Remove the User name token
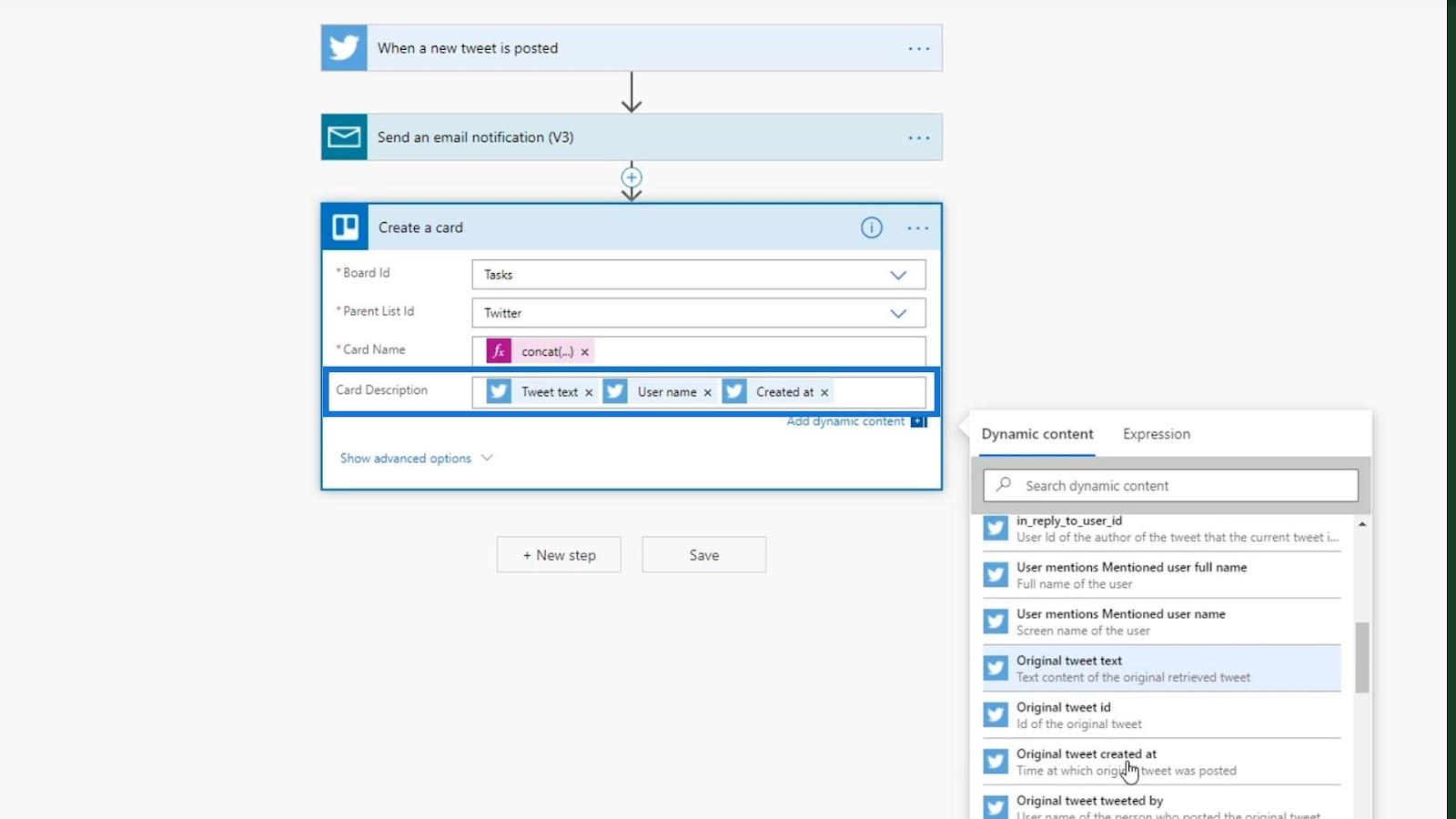This screenshot has width=1456, height=819. click(707, 392)
